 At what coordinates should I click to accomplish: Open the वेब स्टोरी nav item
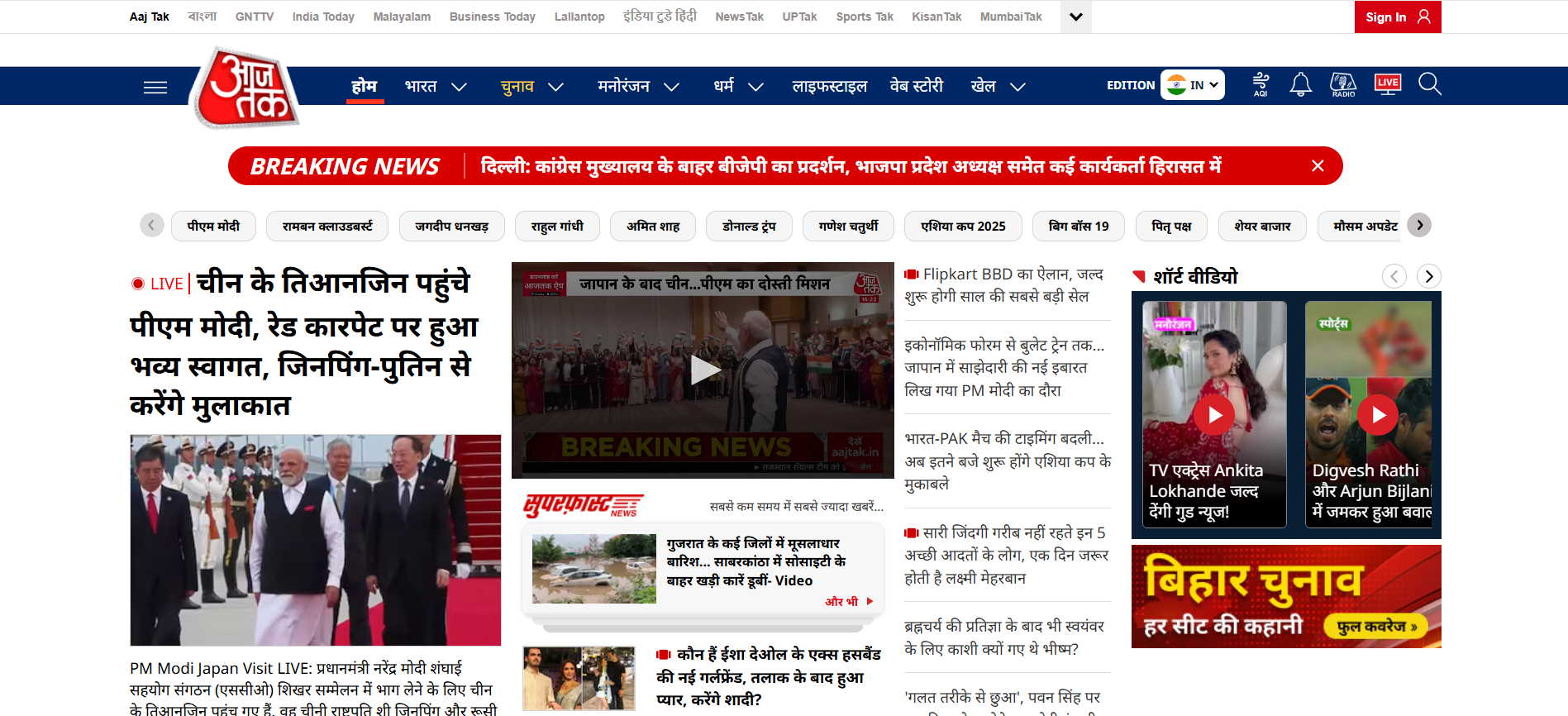tap(917, 86)
